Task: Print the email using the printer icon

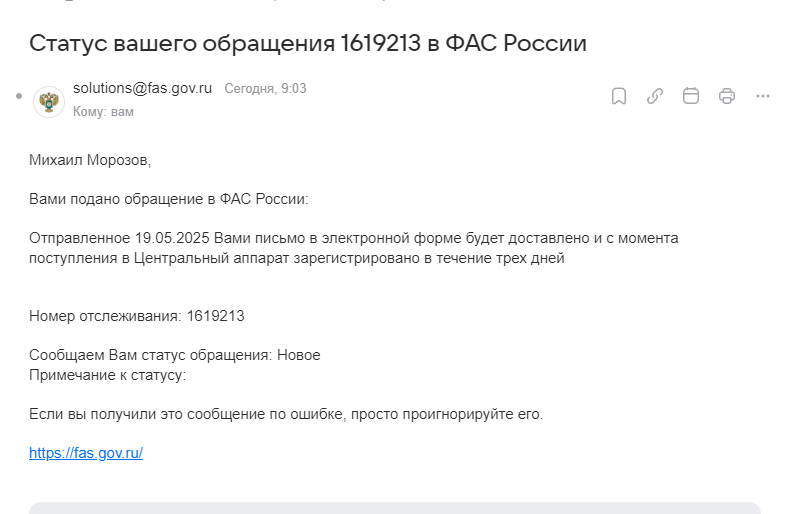Action: point(727,96)
